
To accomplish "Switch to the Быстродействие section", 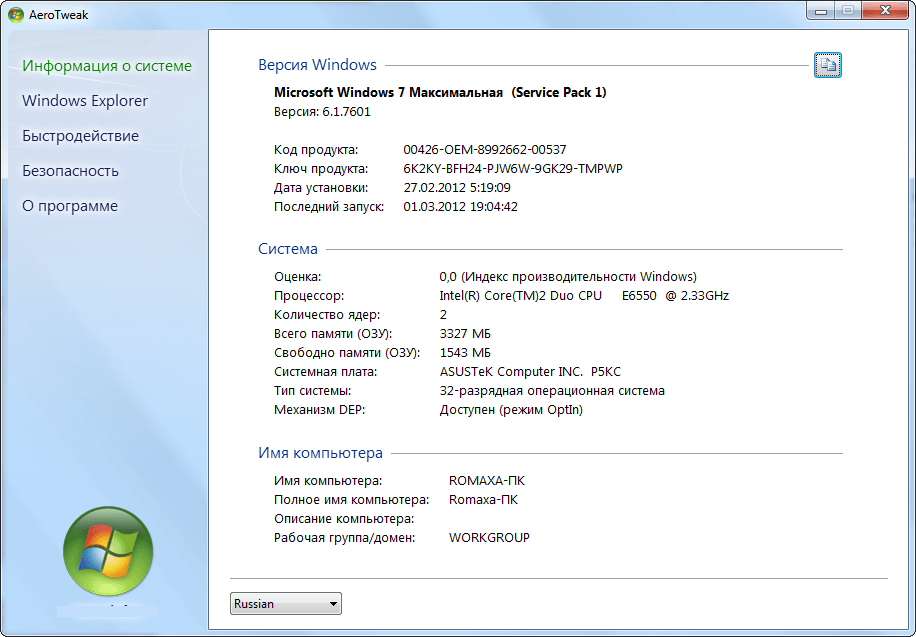I will coord(80,136).
